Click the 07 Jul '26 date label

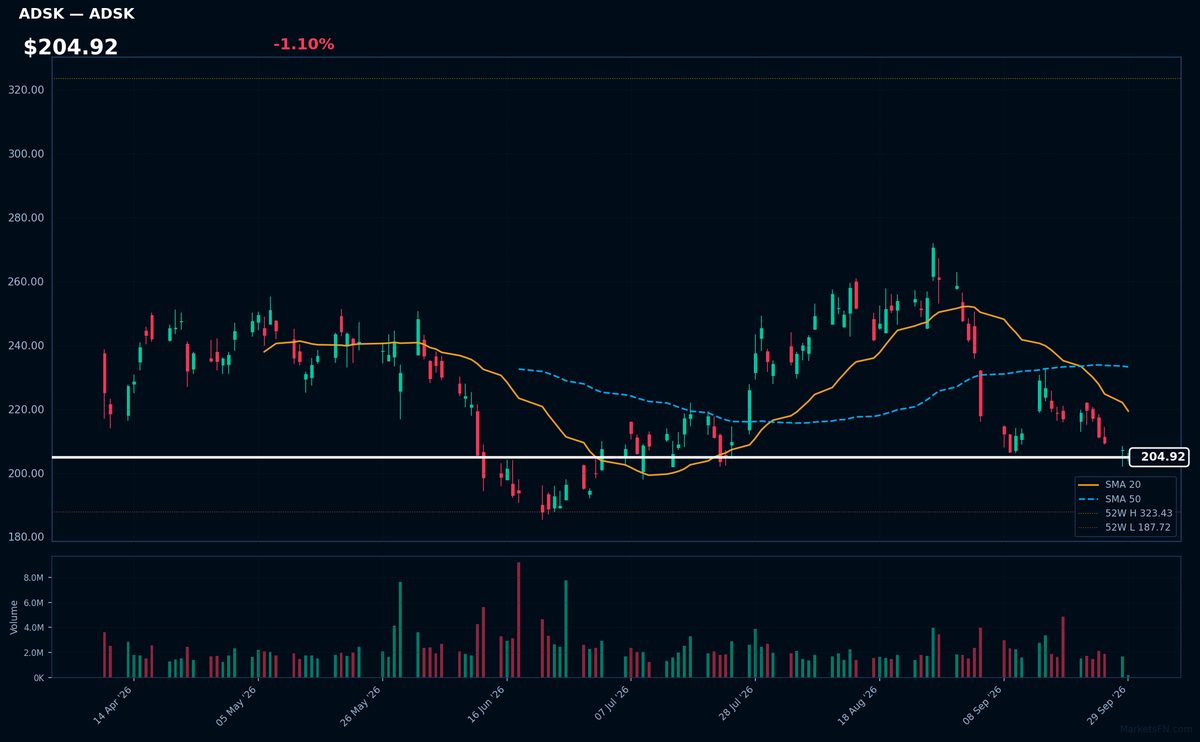pos(611,705)
